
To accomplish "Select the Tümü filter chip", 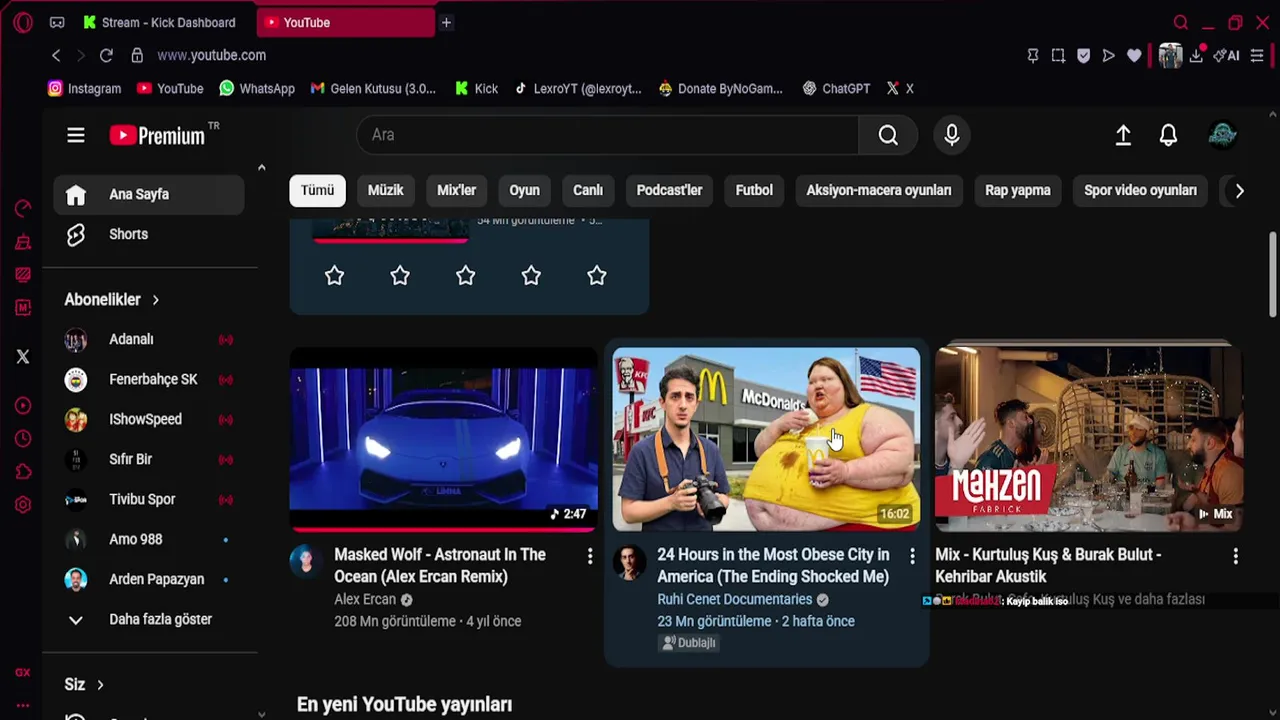I will point(317,190).
